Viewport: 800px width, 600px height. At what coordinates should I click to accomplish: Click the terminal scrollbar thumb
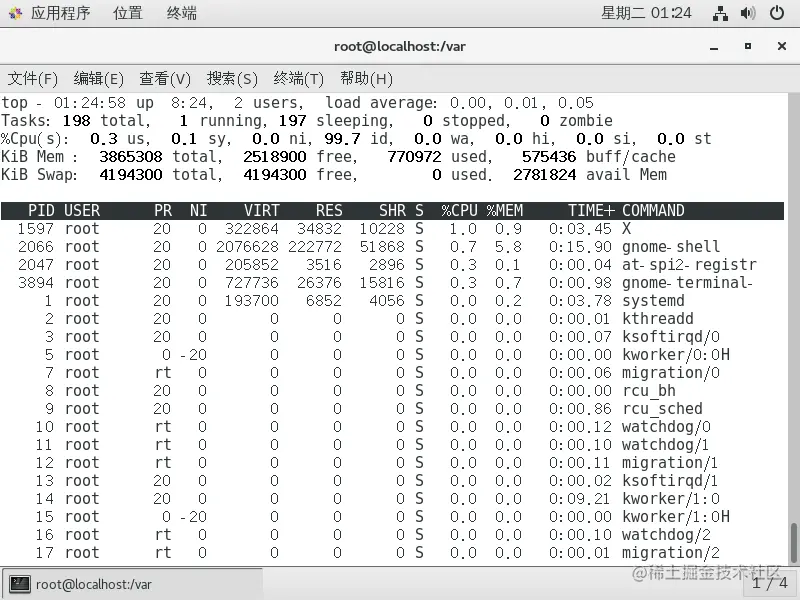coord(794,542)
